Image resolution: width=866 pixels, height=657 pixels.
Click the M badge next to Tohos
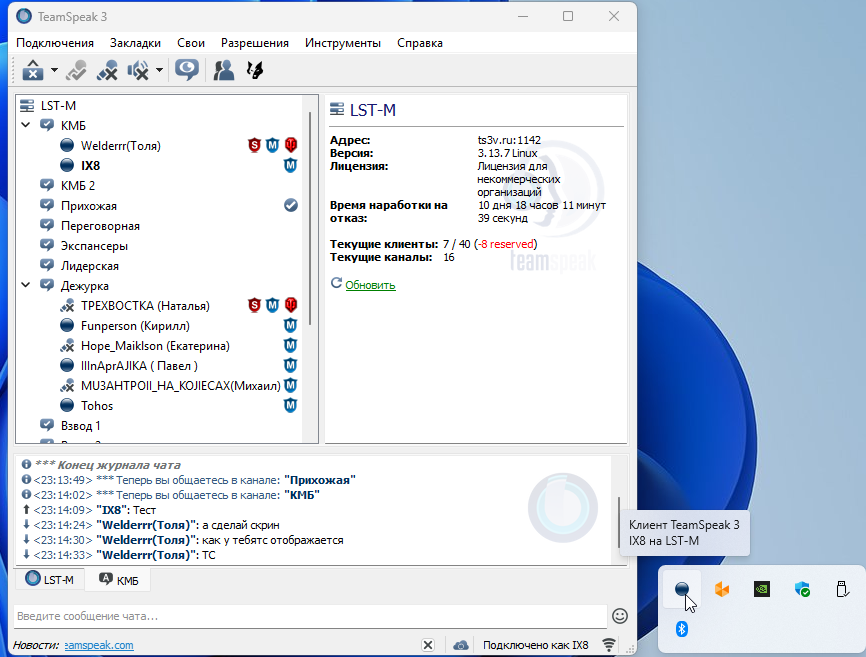[x=291, y=405]
